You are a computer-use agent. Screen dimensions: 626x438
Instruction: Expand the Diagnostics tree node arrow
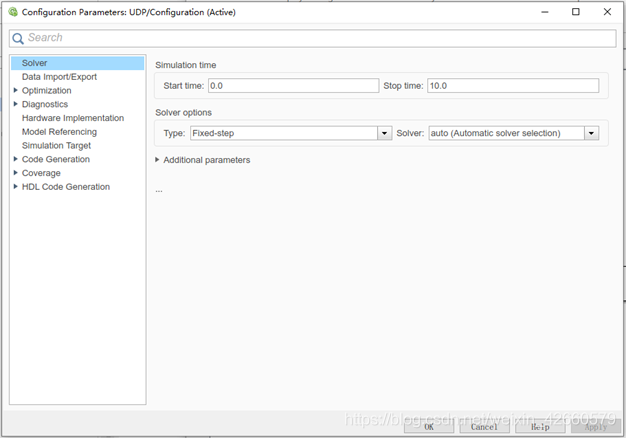(x=16, y=104)
